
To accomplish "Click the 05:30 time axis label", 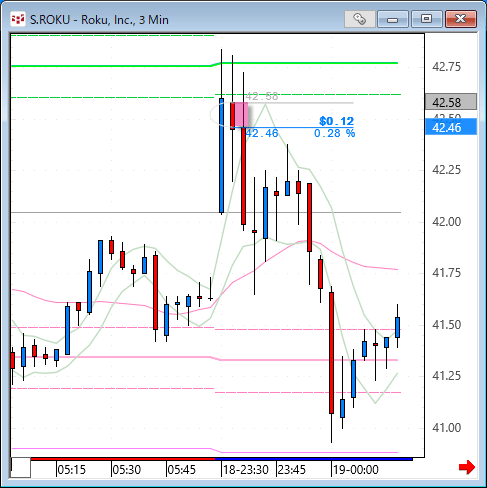I will pos(127,470).
